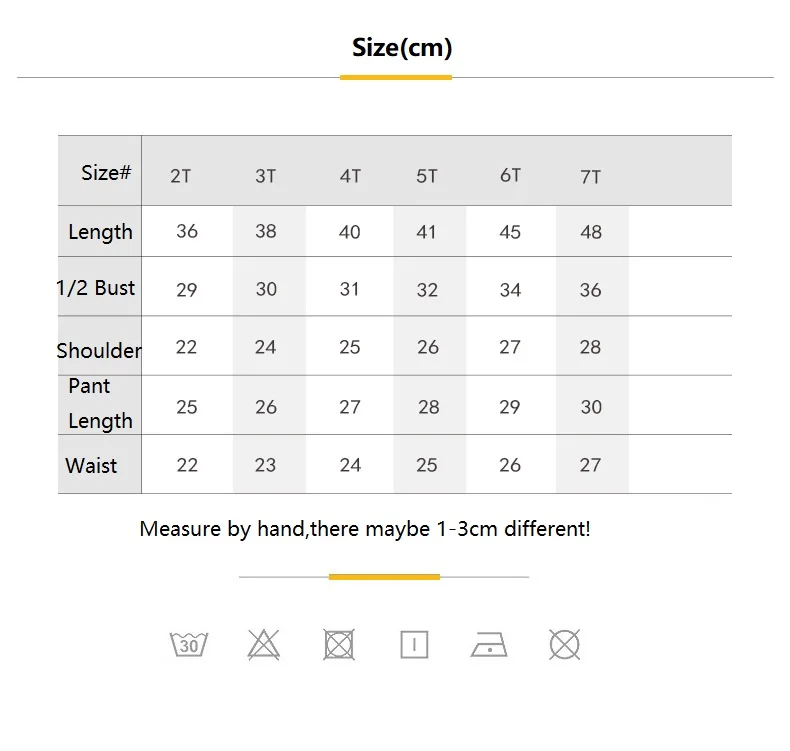Screen dimensions: 790x751
Task: Click the yellow bar under Size title
Action: click(396, 78)
